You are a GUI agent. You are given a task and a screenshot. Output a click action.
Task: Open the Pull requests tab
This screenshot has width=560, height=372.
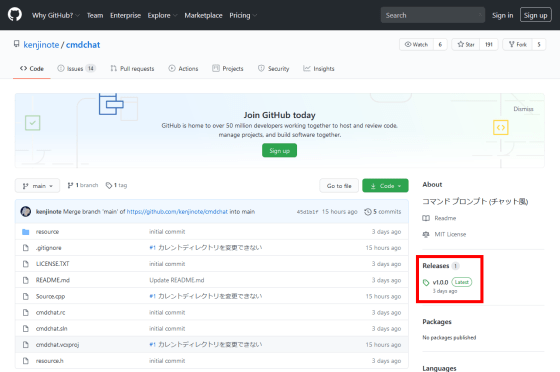pyautogui.click(x=132, y=69)
